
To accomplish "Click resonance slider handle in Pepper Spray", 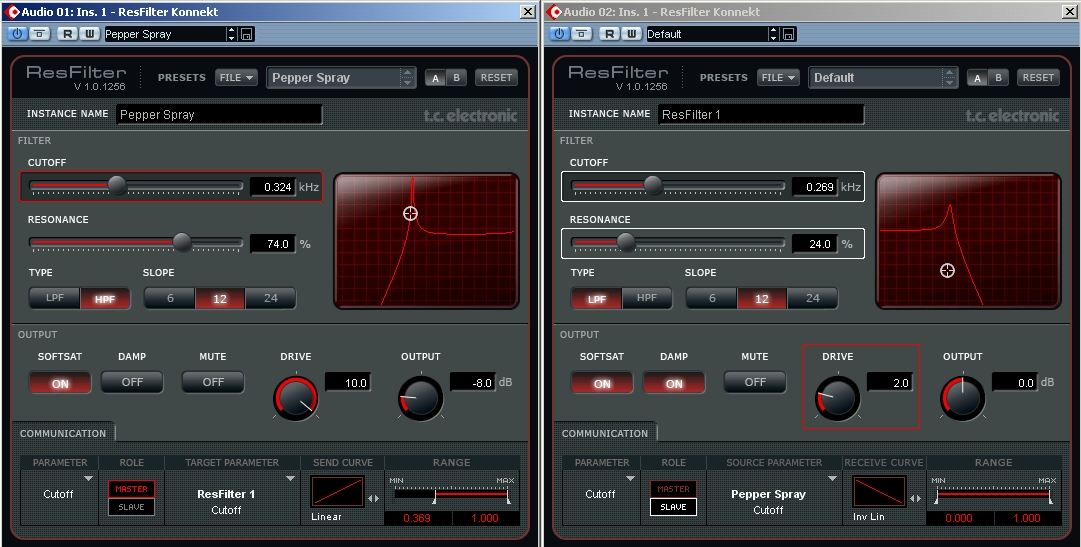I will 182,241.
